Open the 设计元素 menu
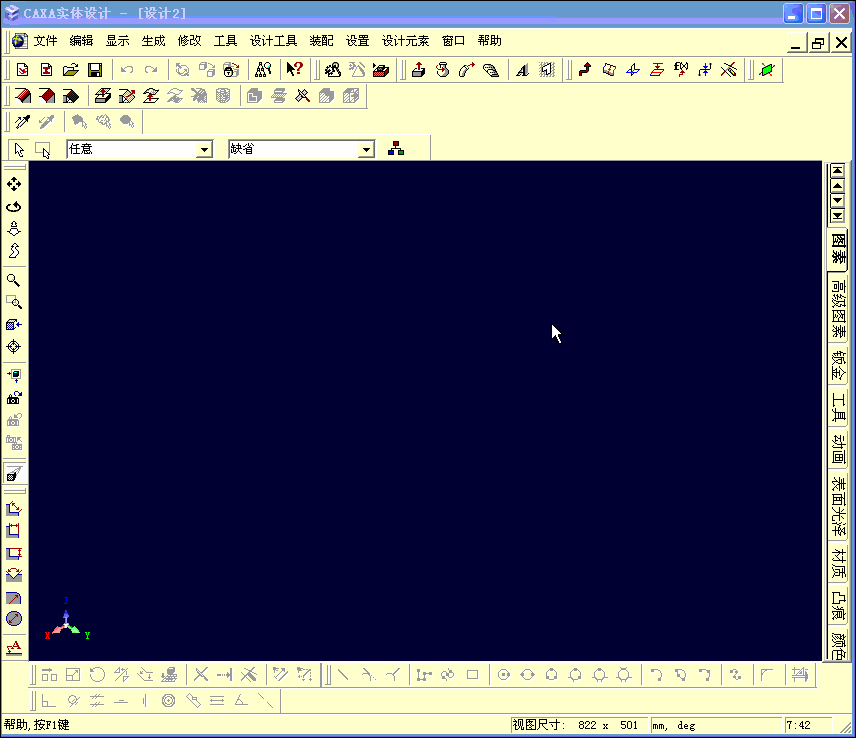The image size is (856, 738). [x=406, y=41]
